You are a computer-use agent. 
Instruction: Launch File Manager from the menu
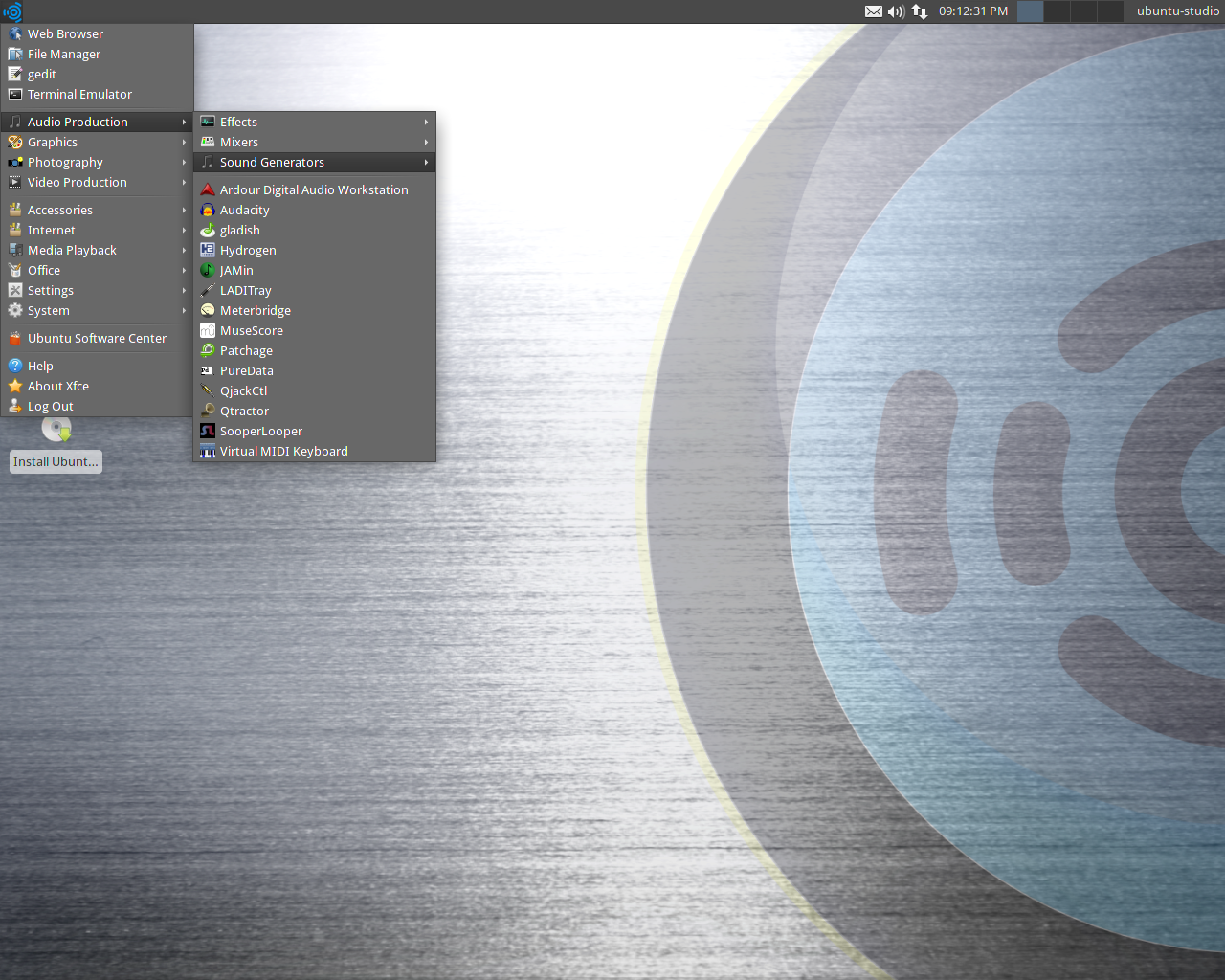tap(98, 54)
